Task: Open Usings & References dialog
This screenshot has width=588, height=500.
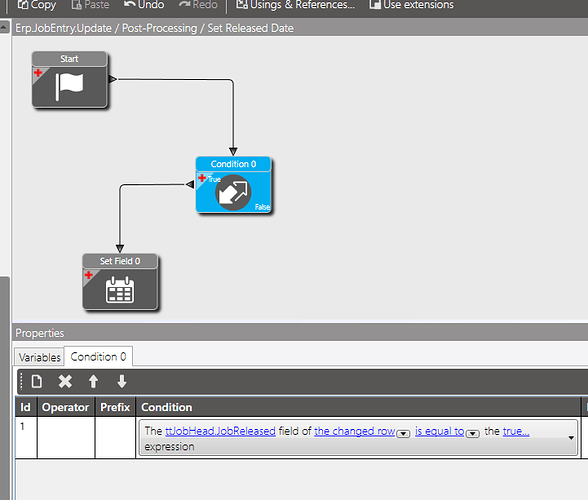Action: pos(295,5)
